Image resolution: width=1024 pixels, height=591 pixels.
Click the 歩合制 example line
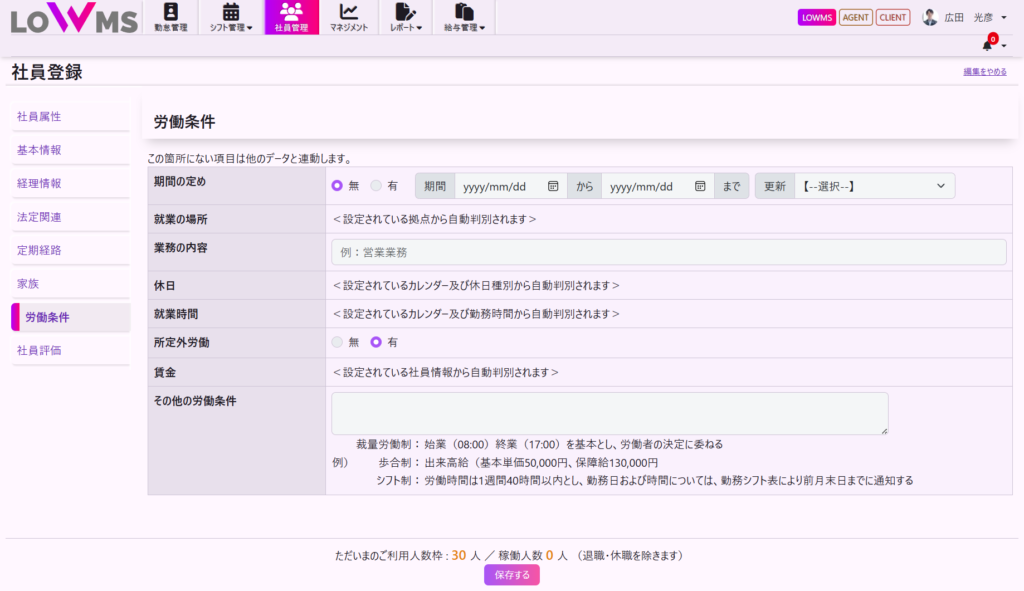click(x=518, y=463)
